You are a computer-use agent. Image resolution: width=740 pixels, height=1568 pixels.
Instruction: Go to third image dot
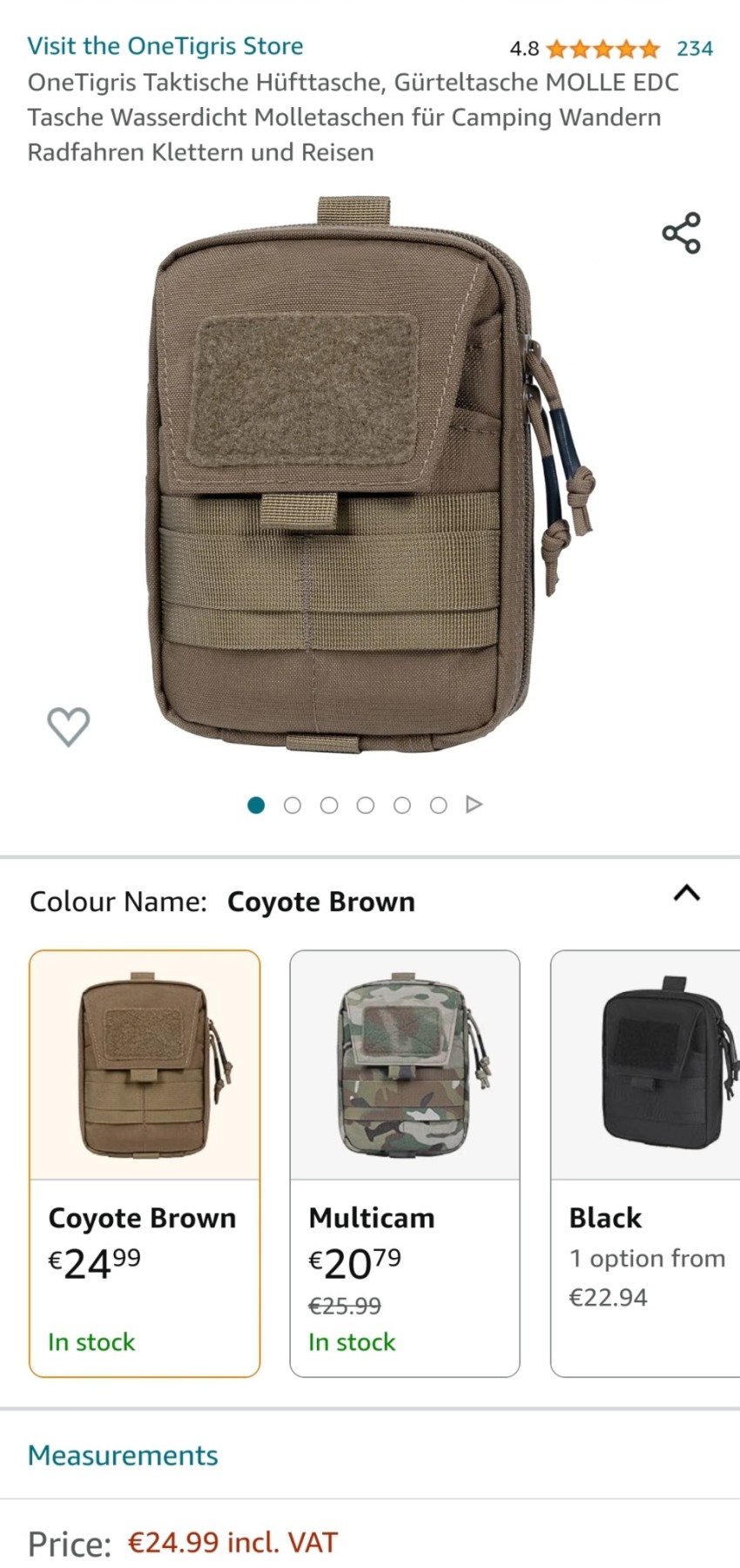click(x=329, y=805)
